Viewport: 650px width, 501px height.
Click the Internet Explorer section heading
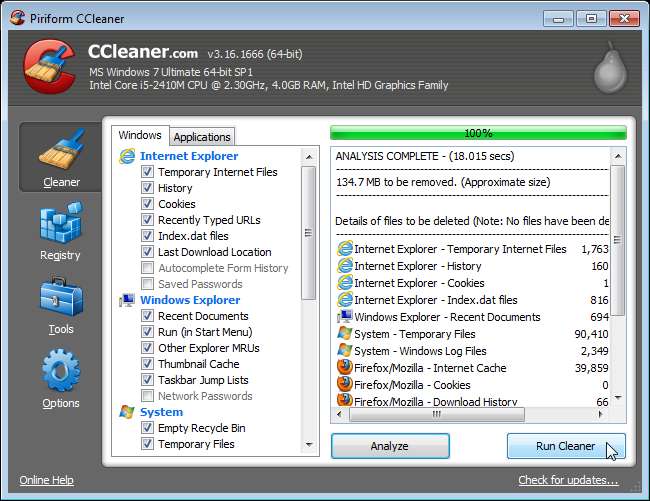point(189,156)
